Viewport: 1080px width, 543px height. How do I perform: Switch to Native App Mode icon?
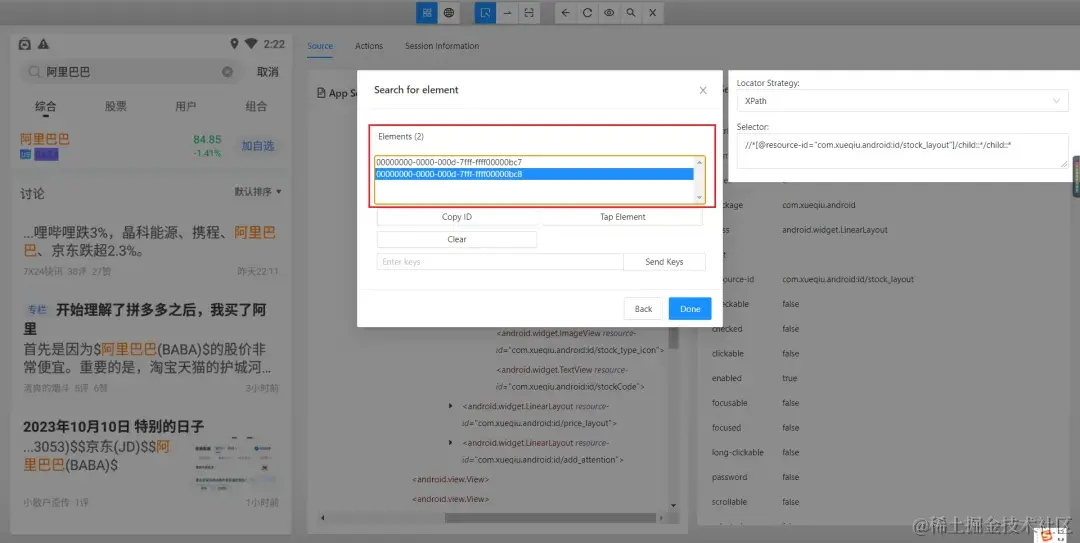coord(427,12)
